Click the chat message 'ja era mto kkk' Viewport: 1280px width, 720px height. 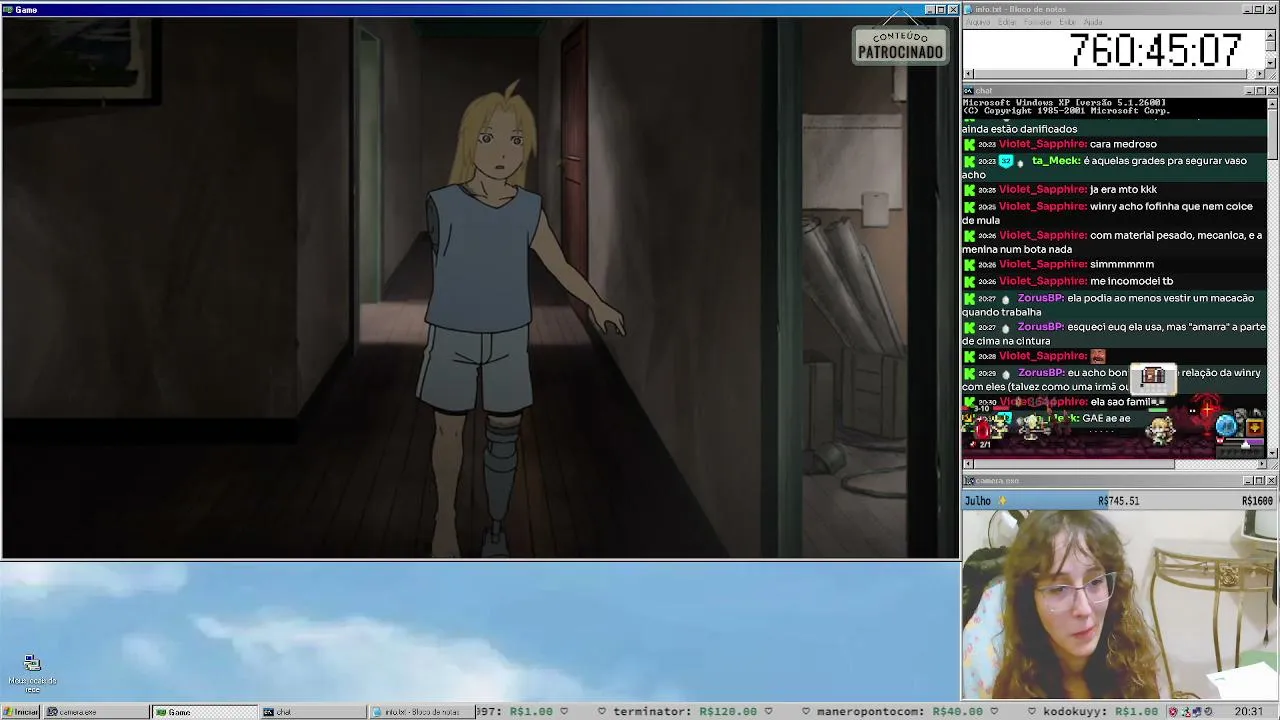point(1123,189)
